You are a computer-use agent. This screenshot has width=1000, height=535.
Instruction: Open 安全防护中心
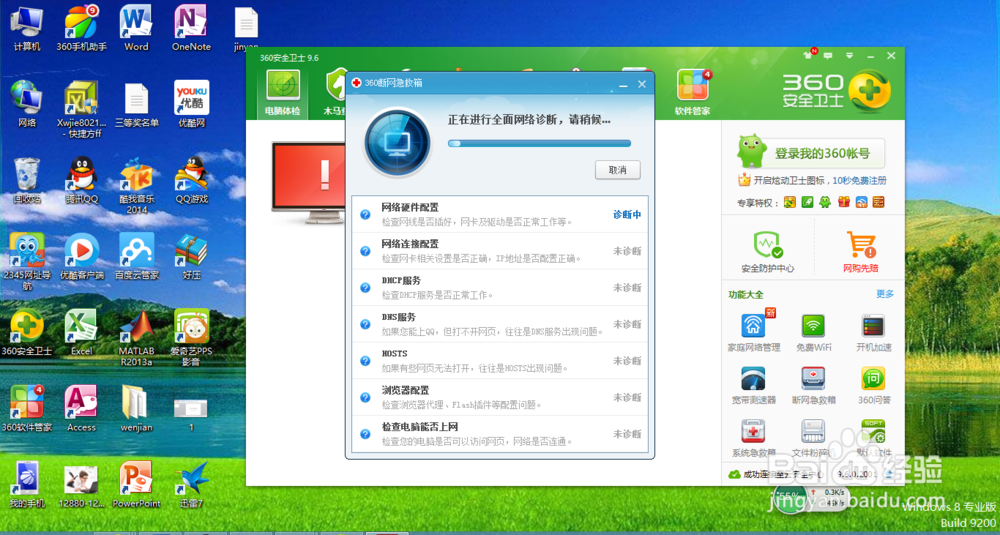(x=768, y=251)
